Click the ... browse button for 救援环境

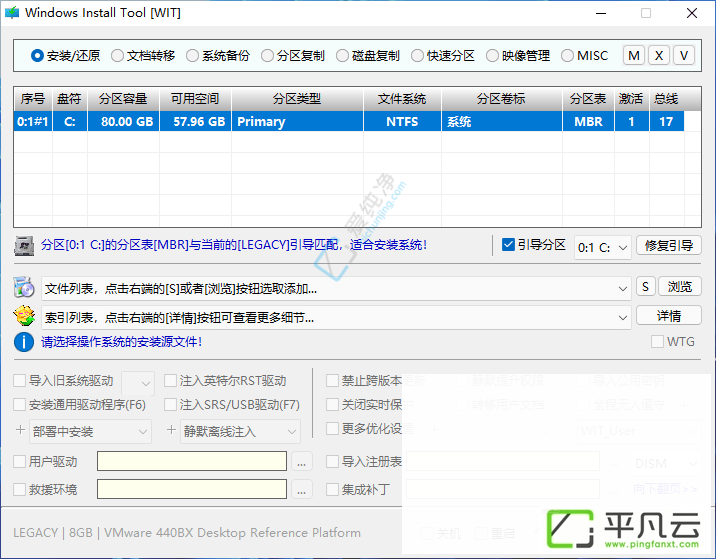coord(301,490)
